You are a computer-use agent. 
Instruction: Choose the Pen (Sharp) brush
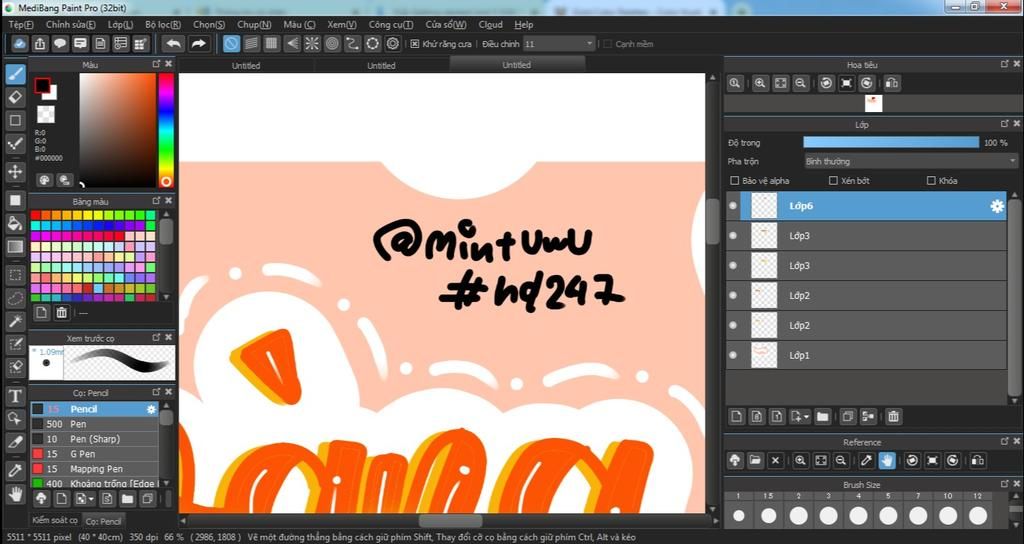click(95, 439)
